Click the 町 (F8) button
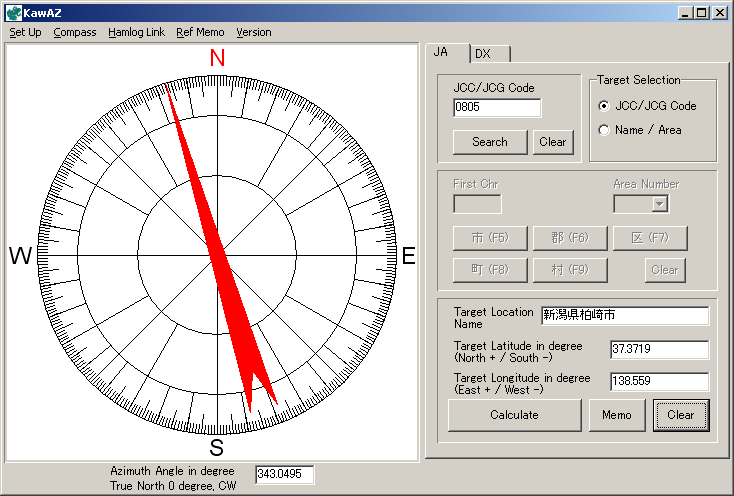Viewport: 734px width, 496px height. point(490,270)
